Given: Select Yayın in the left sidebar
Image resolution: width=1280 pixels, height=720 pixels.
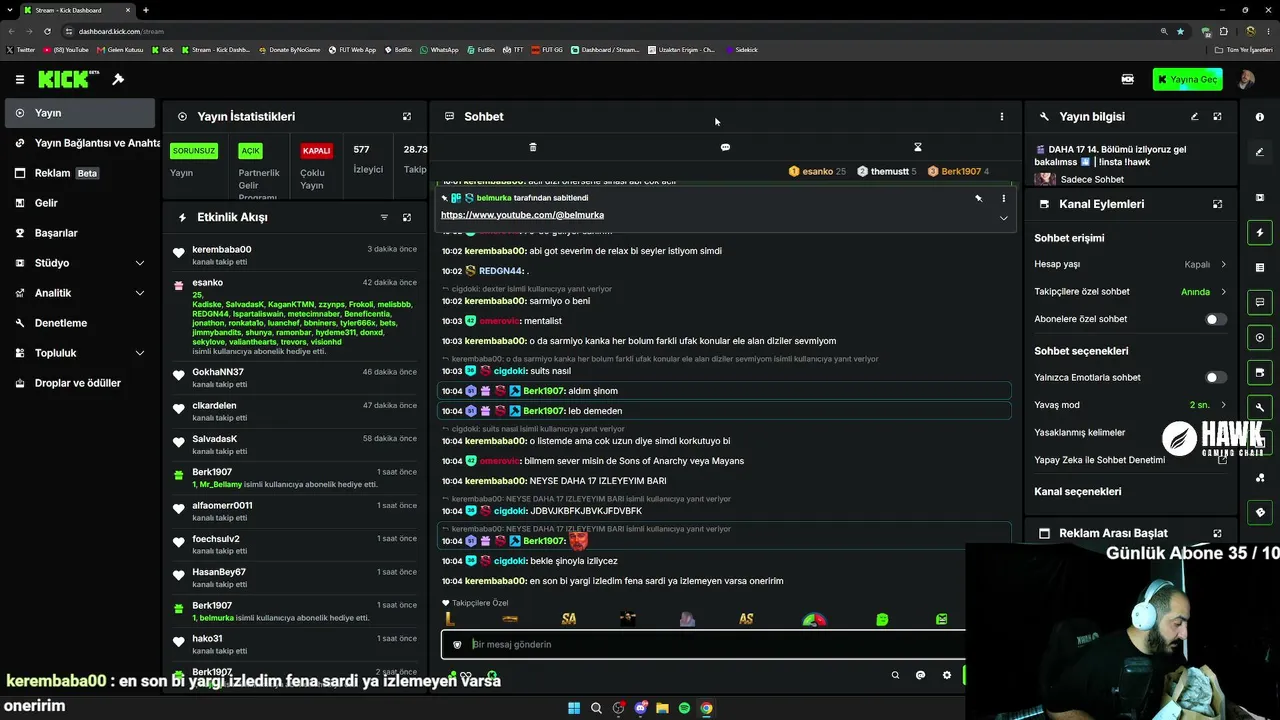Looking at the screenshot, I should coord(80,113).
